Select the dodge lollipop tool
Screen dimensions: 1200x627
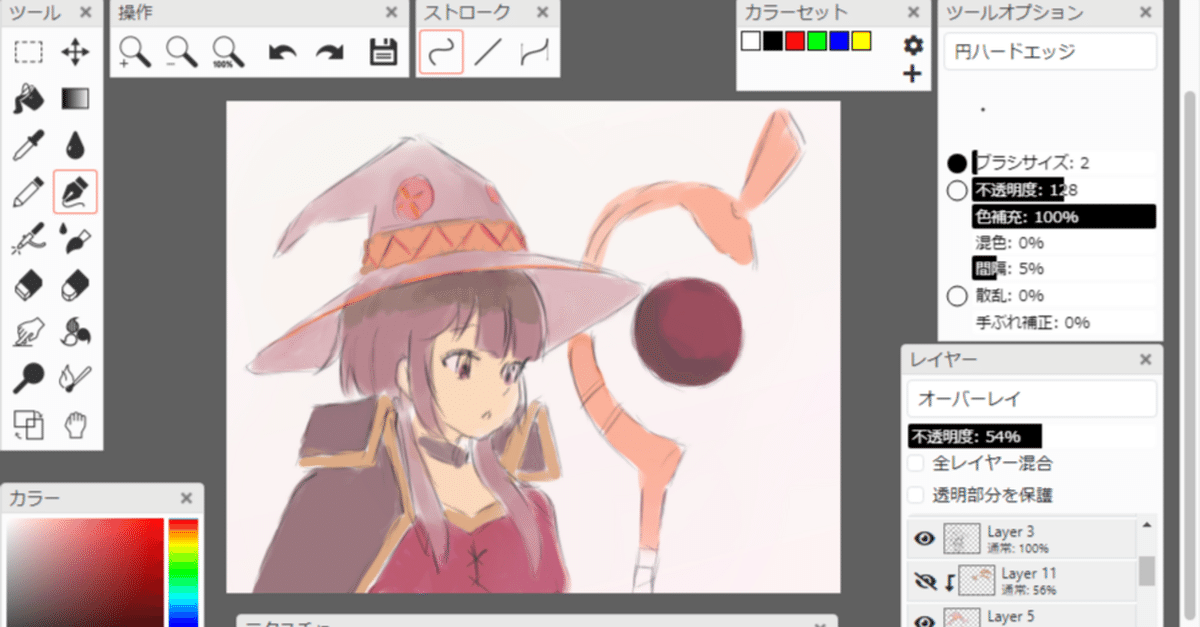(x=28, y=378)
